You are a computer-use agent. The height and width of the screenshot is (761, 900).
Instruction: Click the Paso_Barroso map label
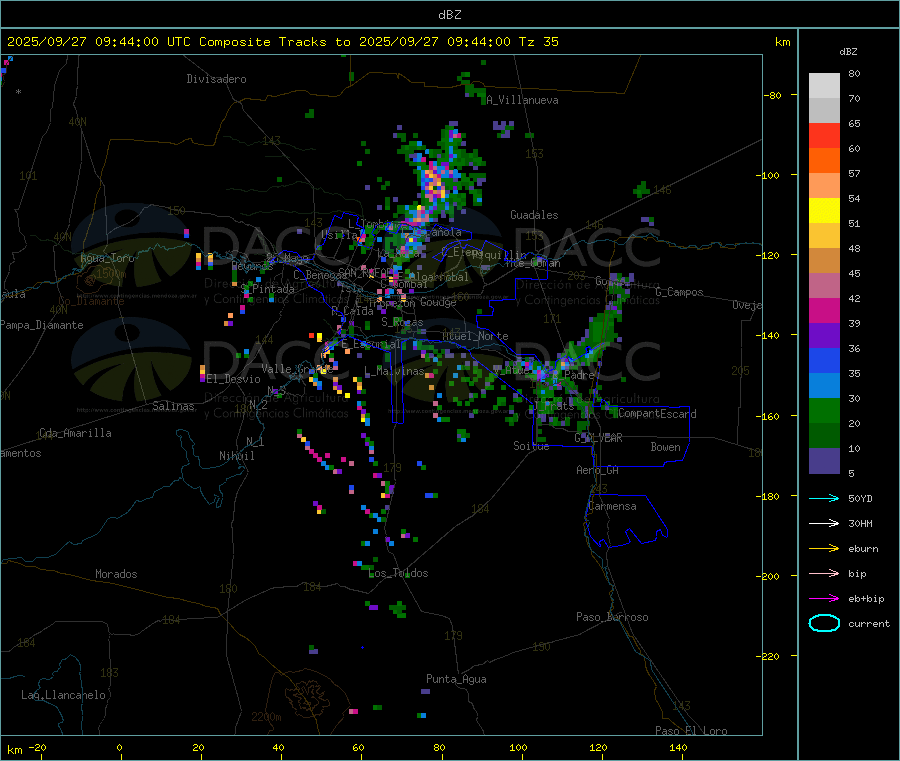pos(612,617)
